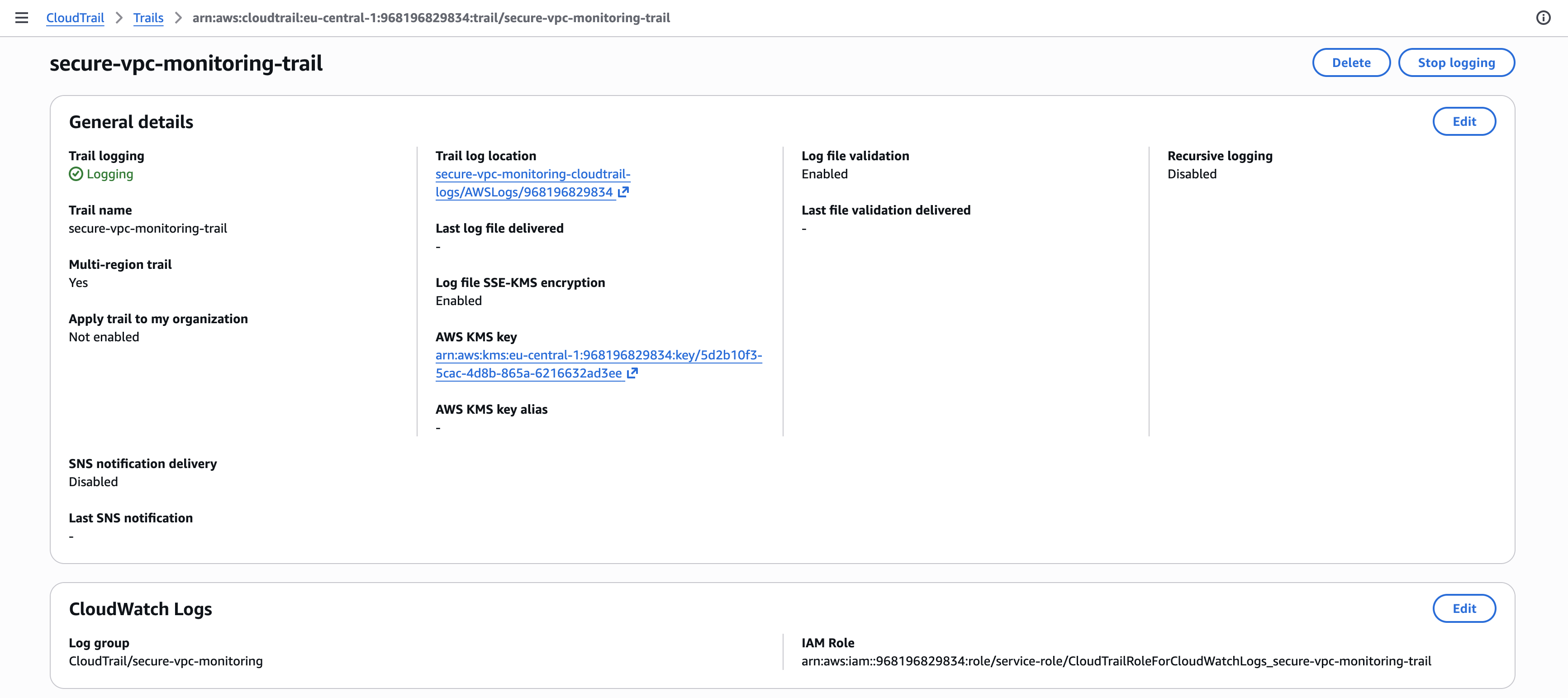Open the hamburger navigation menu
1568x698 pixels.
(x=22, y=18)
